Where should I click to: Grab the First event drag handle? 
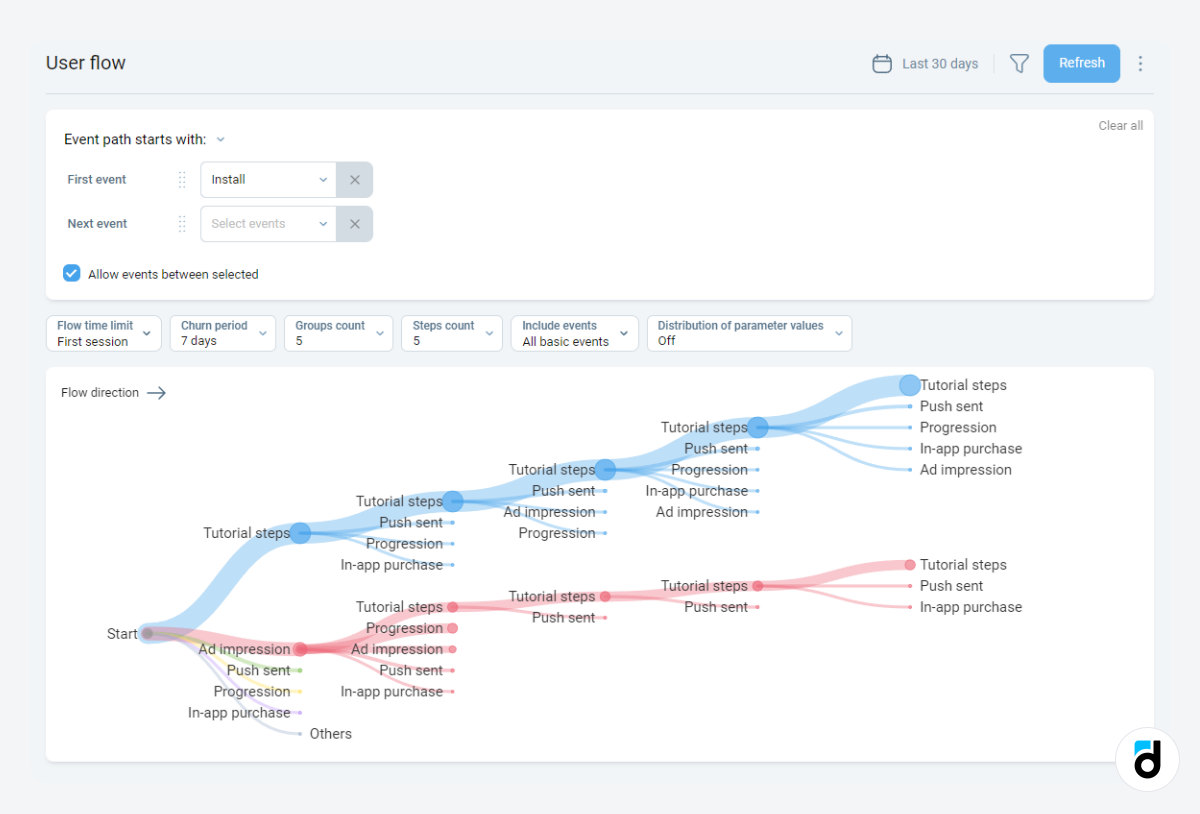182,180
